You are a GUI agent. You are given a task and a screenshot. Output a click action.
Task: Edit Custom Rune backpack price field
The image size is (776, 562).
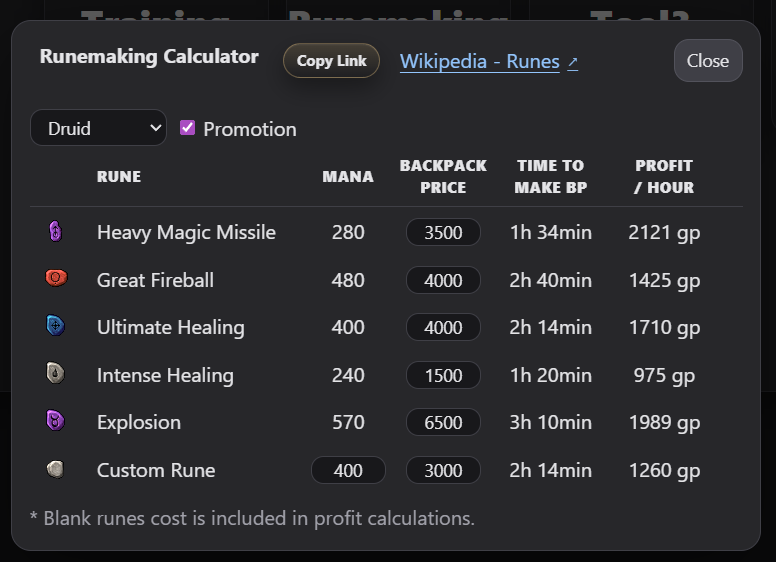pyautogui.click(x=443, y=470)
